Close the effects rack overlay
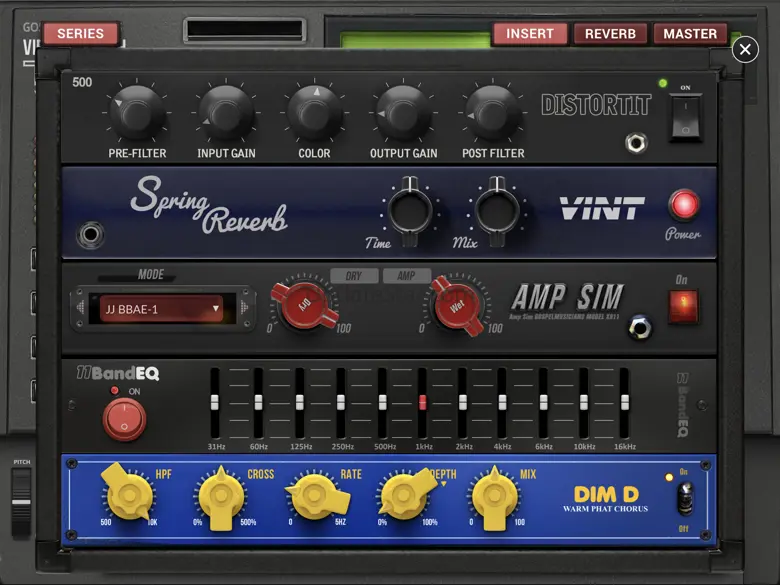This screenshot has width=780, height=585. [745, 49]
